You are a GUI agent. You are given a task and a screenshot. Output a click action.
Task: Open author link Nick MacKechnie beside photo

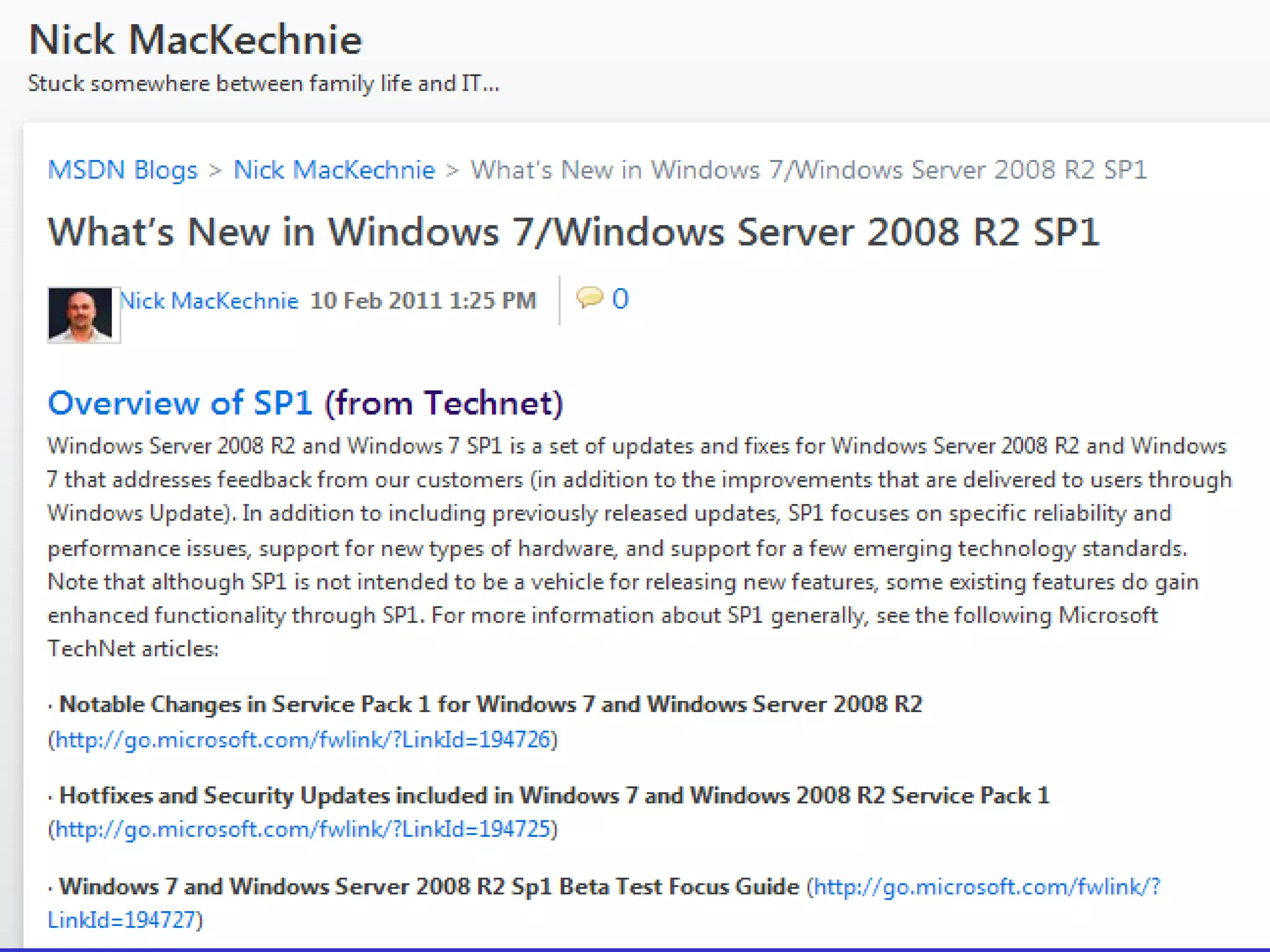click(x=210, y=301)
